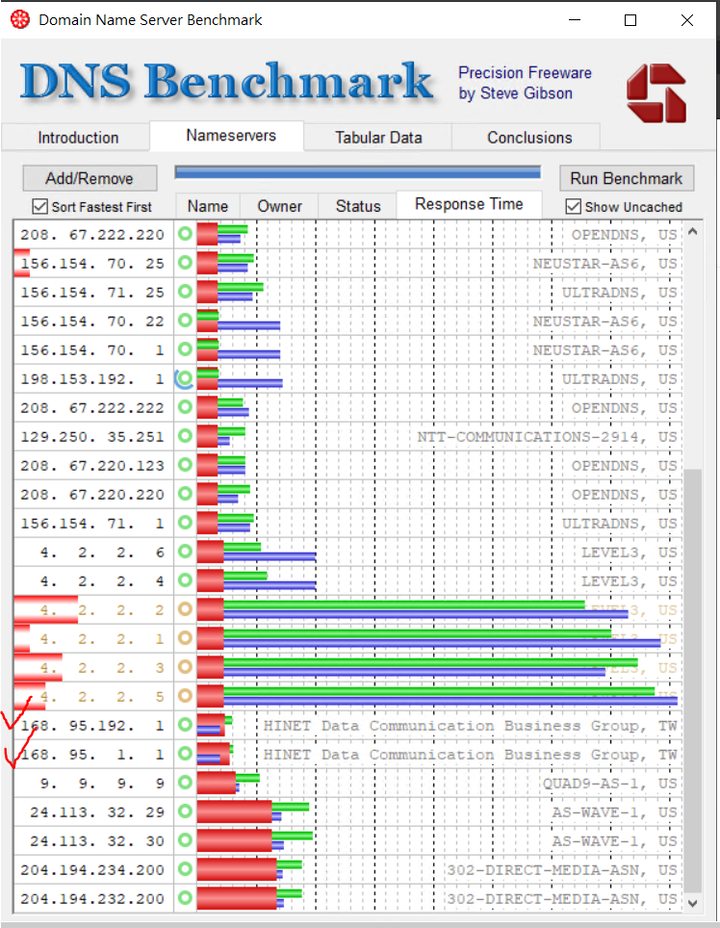Click the green status circle for 208.67.222.220
Screen dimensions: 720x928
click(185, 234)
